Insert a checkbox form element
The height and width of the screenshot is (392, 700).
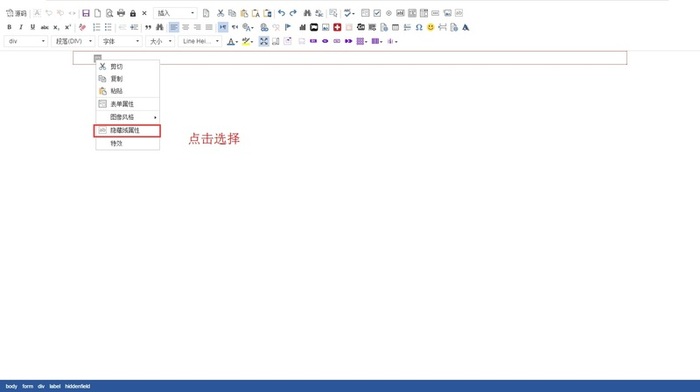point(377,13)
